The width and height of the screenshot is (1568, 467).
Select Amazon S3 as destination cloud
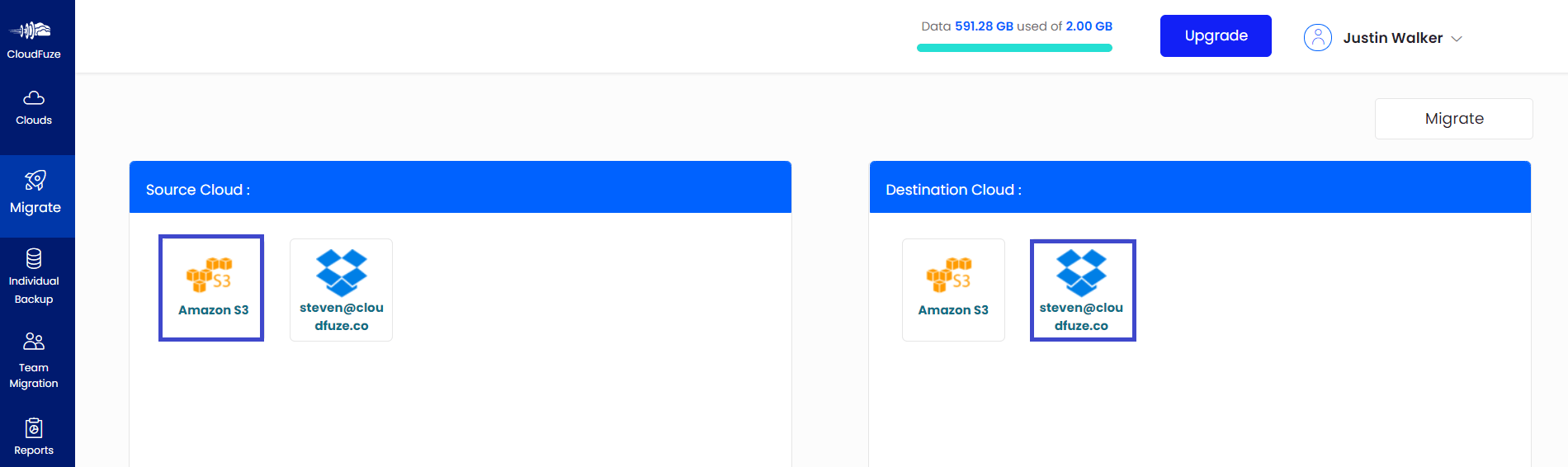(x=953, y=290)
